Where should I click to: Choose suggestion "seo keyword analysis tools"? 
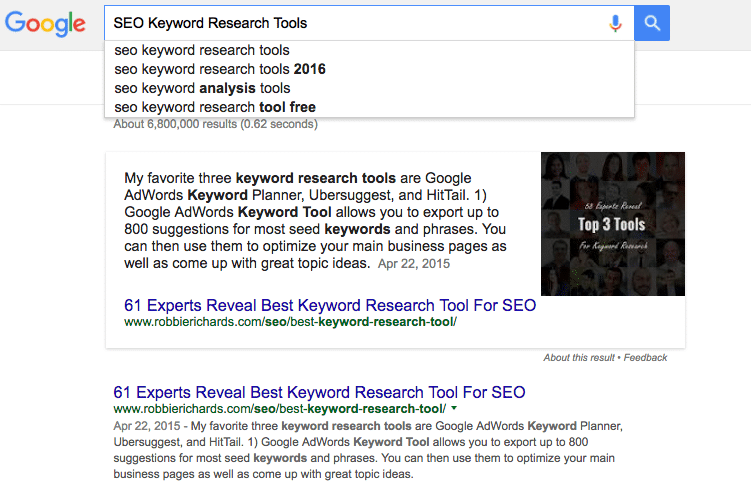(x=369, y=89)
